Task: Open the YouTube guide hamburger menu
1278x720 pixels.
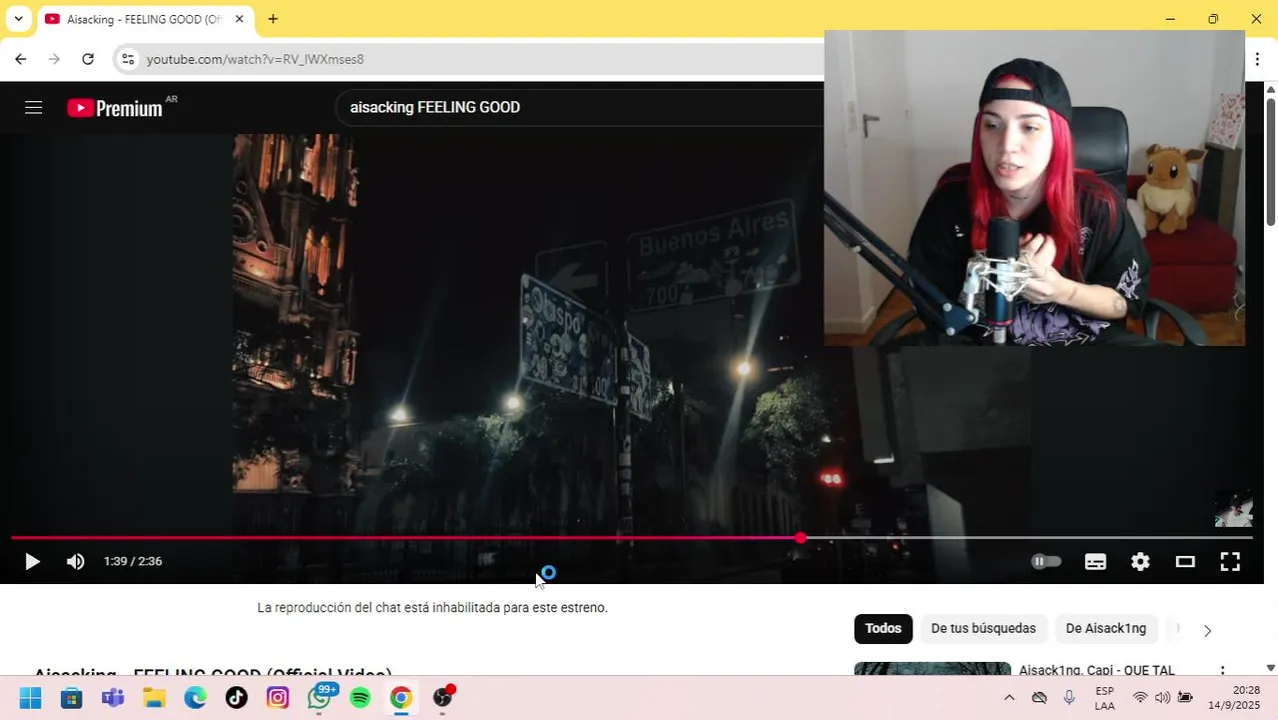Action: click(x=33, y=107)
